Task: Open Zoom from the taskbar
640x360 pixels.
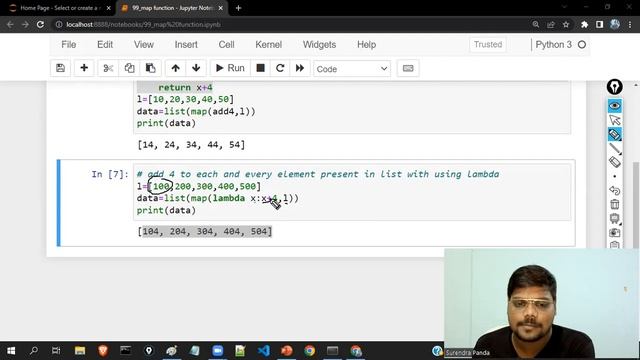Action: point(218,351)
